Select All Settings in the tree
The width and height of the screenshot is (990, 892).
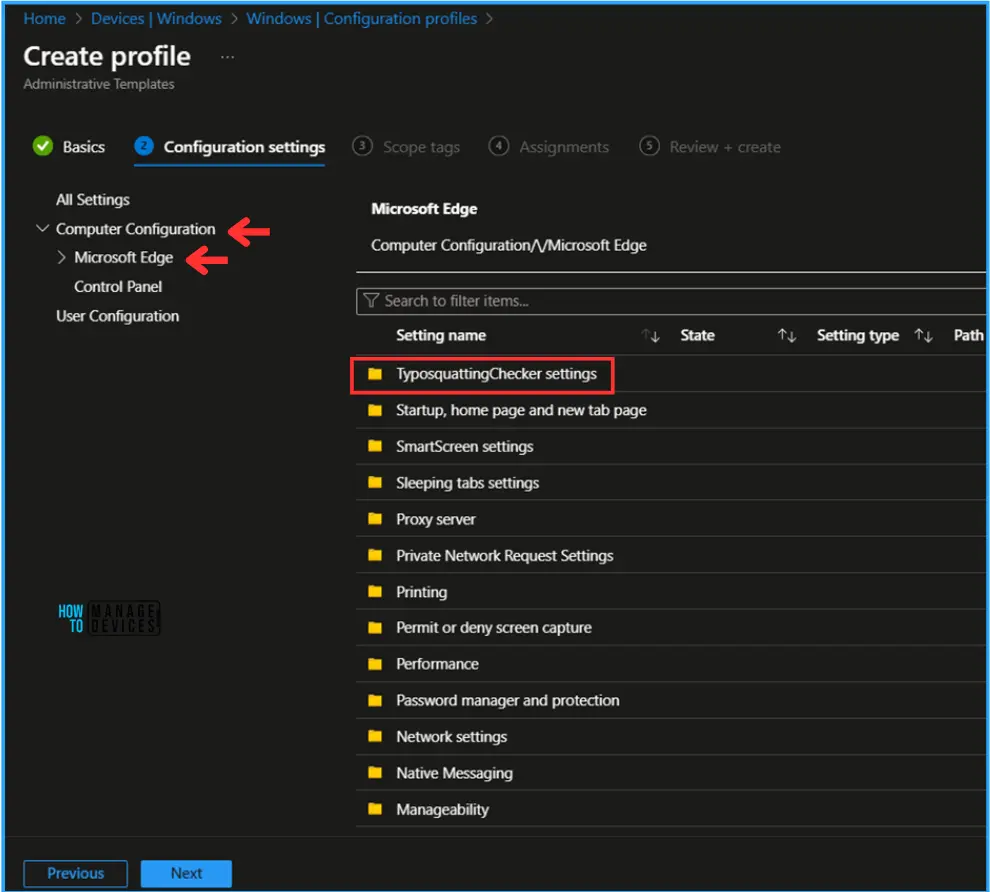[x=93, y=199]
